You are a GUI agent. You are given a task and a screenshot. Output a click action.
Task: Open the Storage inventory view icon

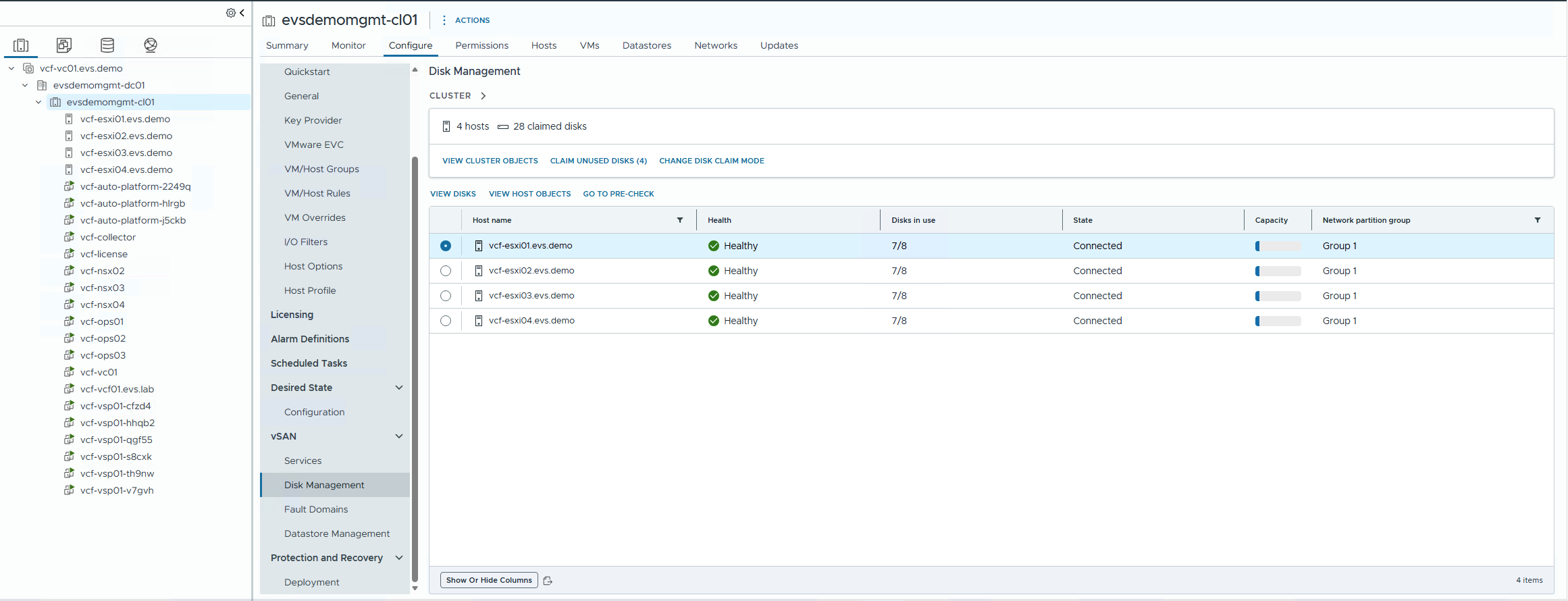click(x=107, y=45)
